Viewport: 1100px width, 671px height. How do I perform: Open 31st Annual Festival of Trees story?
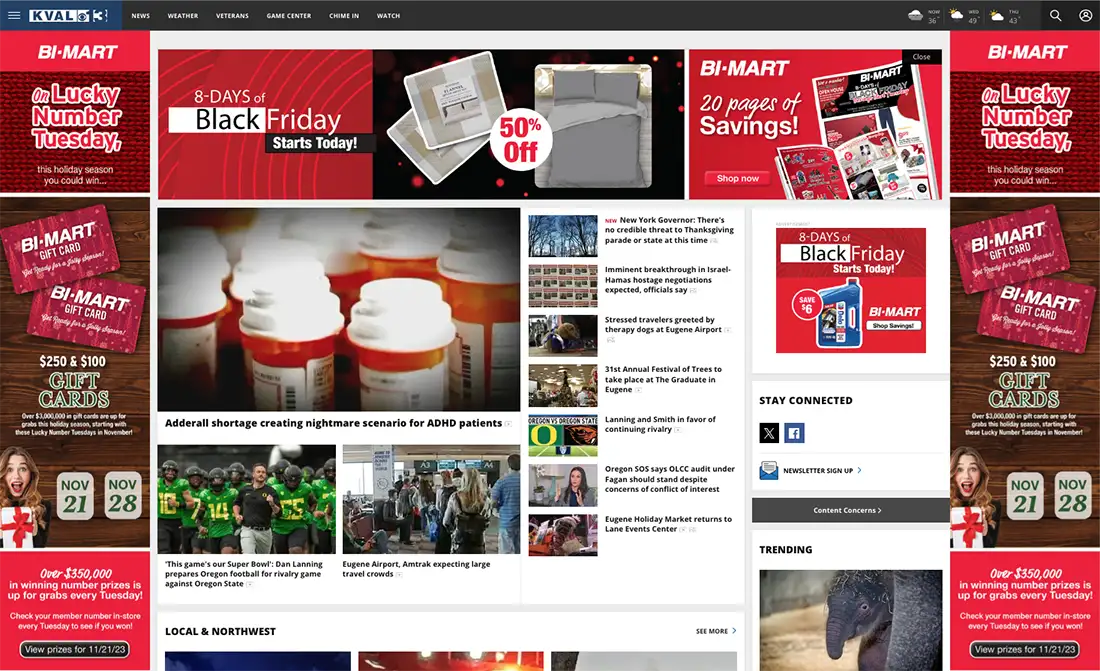[x=663, y=379]
